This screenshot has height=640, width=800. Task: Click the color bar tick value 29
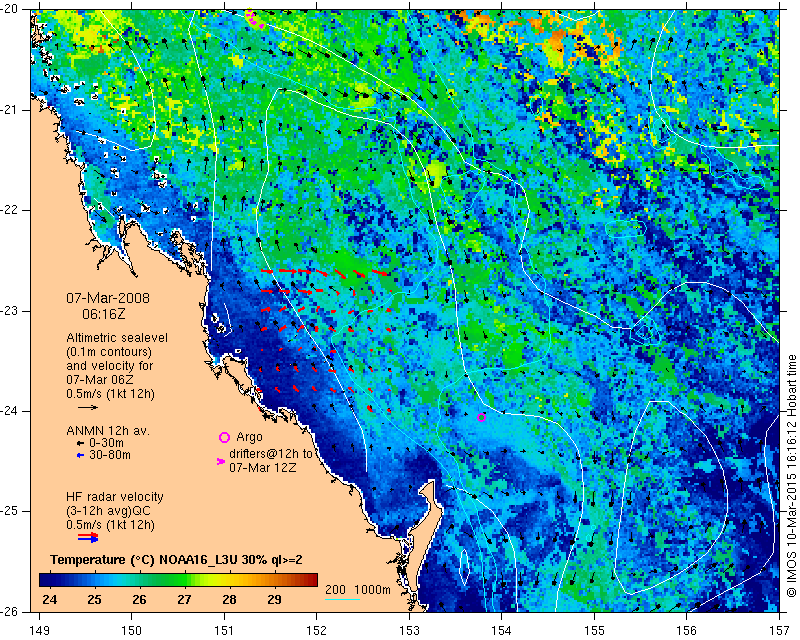(274, 599)
